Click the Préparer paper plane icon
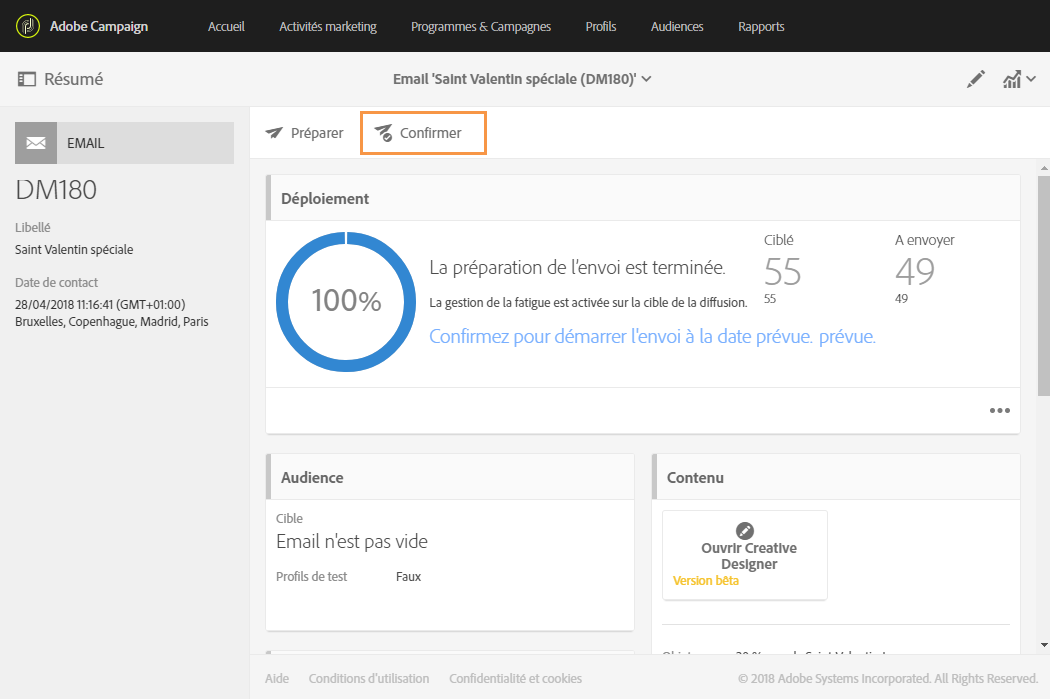This screenshot has width=1050, height=699. pos(274,133)
